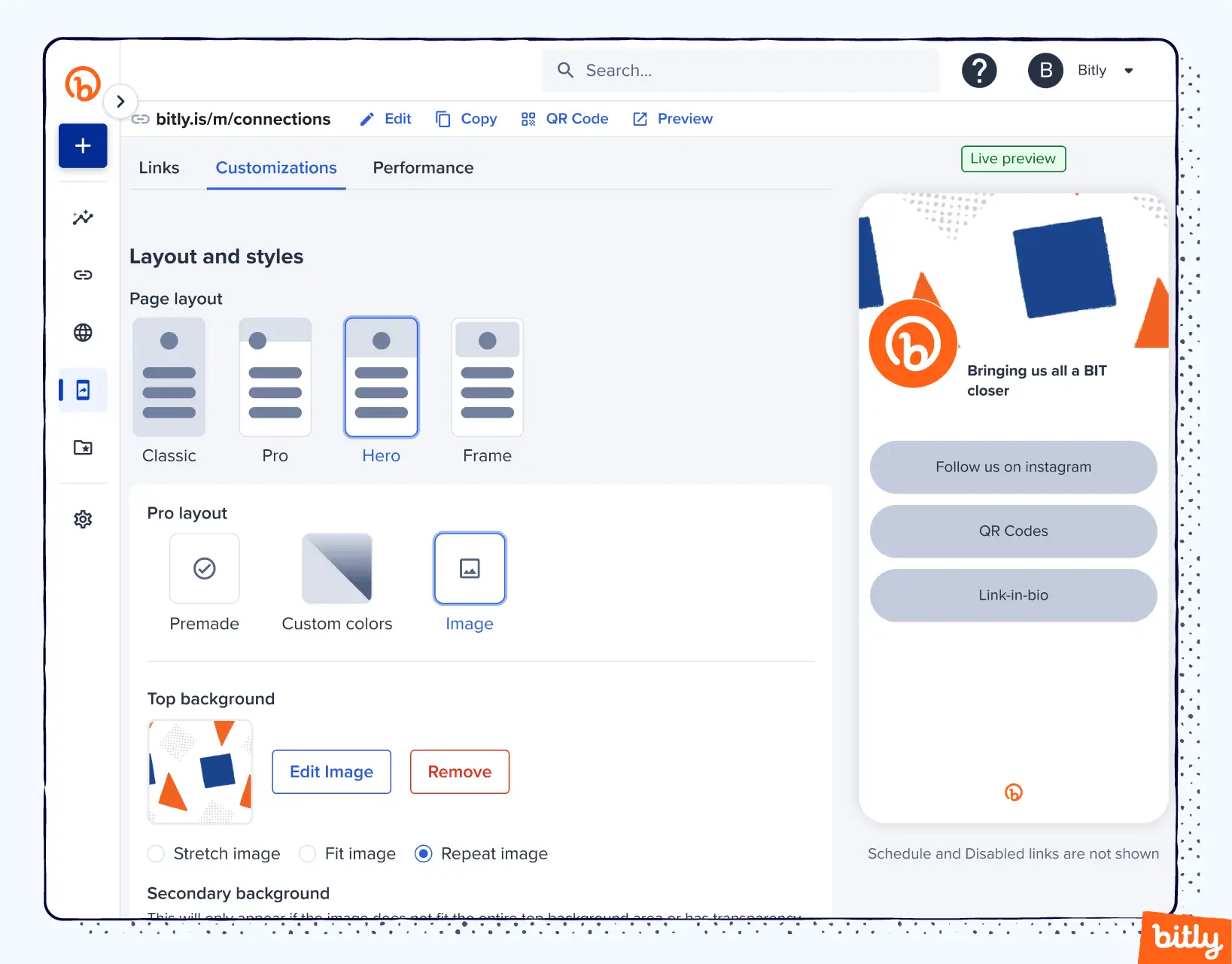Click the red Remove button
This screenshot has width=1232, height=964.
click(459, 771)
